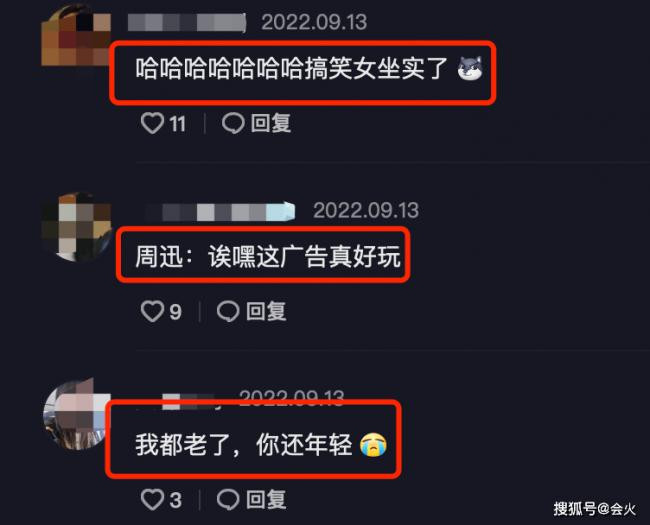This screenshot has height=525, width=650.
Task: Open the third commenter's avatar
Action: 76,414
